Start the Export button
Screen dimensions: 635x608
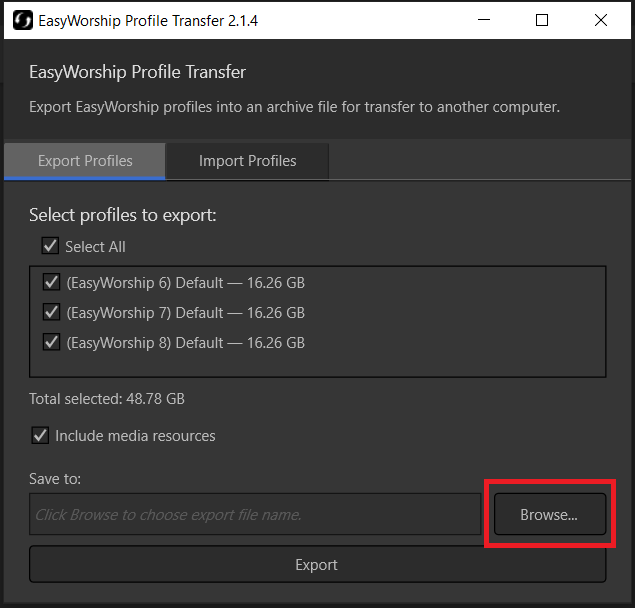(318, 564)
